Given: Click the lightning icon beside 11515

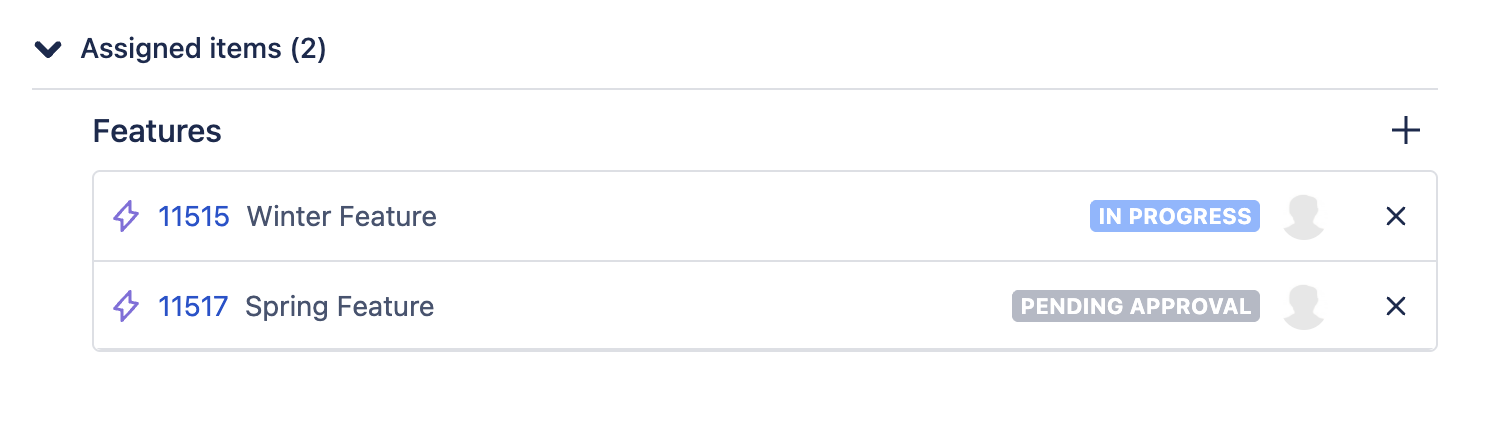Looking at the screenshot, I should [x=126, y=216].
